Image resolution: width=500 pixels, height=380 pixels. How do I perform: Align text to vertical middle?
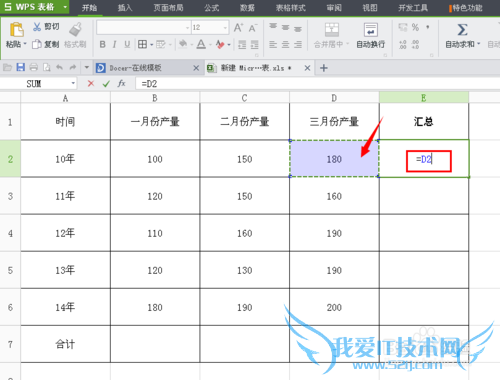pos(286,27)
